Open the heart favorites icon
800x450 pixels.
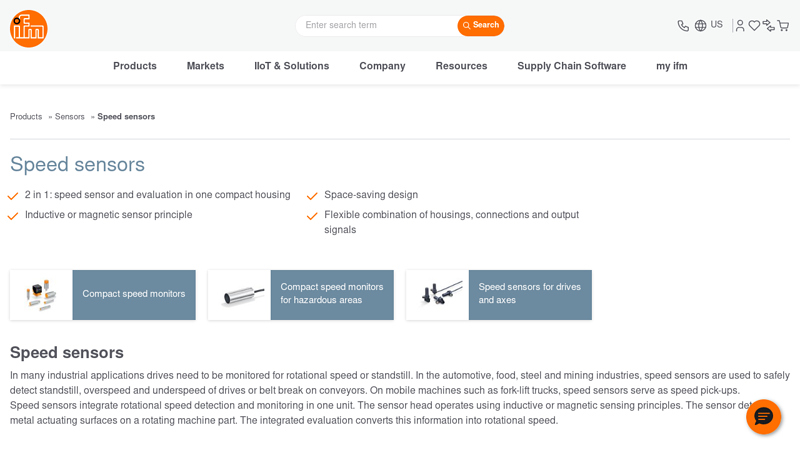pyautogui.click(x=754, y=26)
